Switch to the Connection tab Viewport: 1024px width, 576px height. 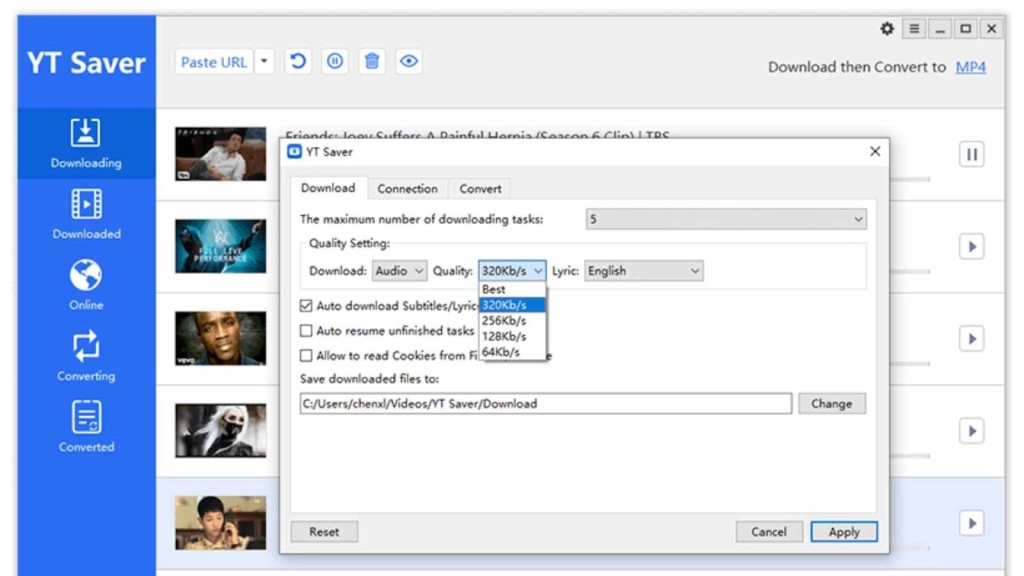click(x=407, y=188)
